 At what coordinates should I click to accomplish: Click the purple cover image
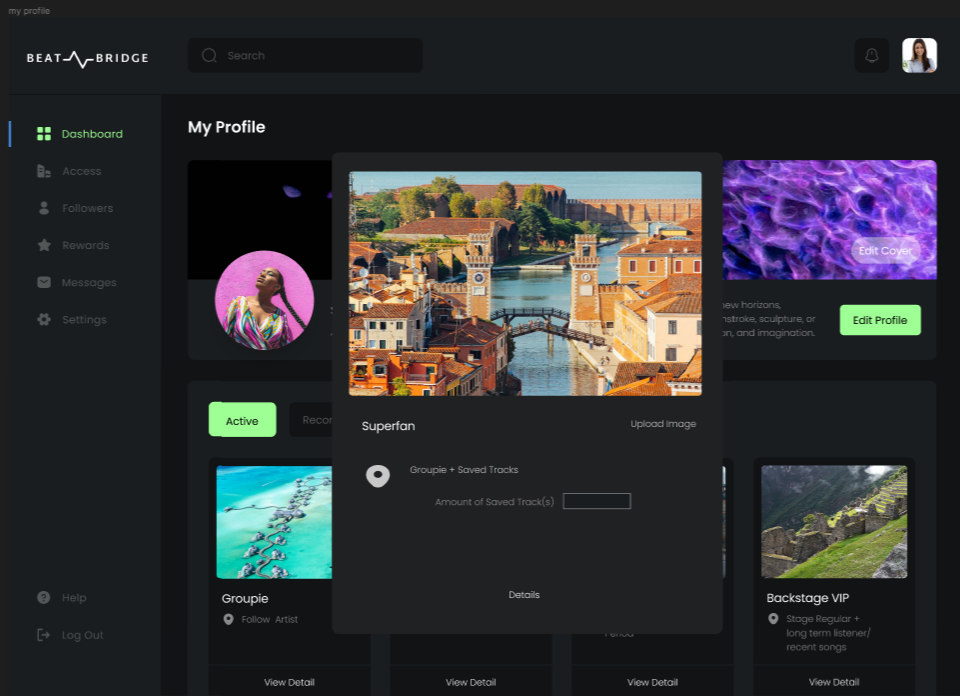pos(830,220)
